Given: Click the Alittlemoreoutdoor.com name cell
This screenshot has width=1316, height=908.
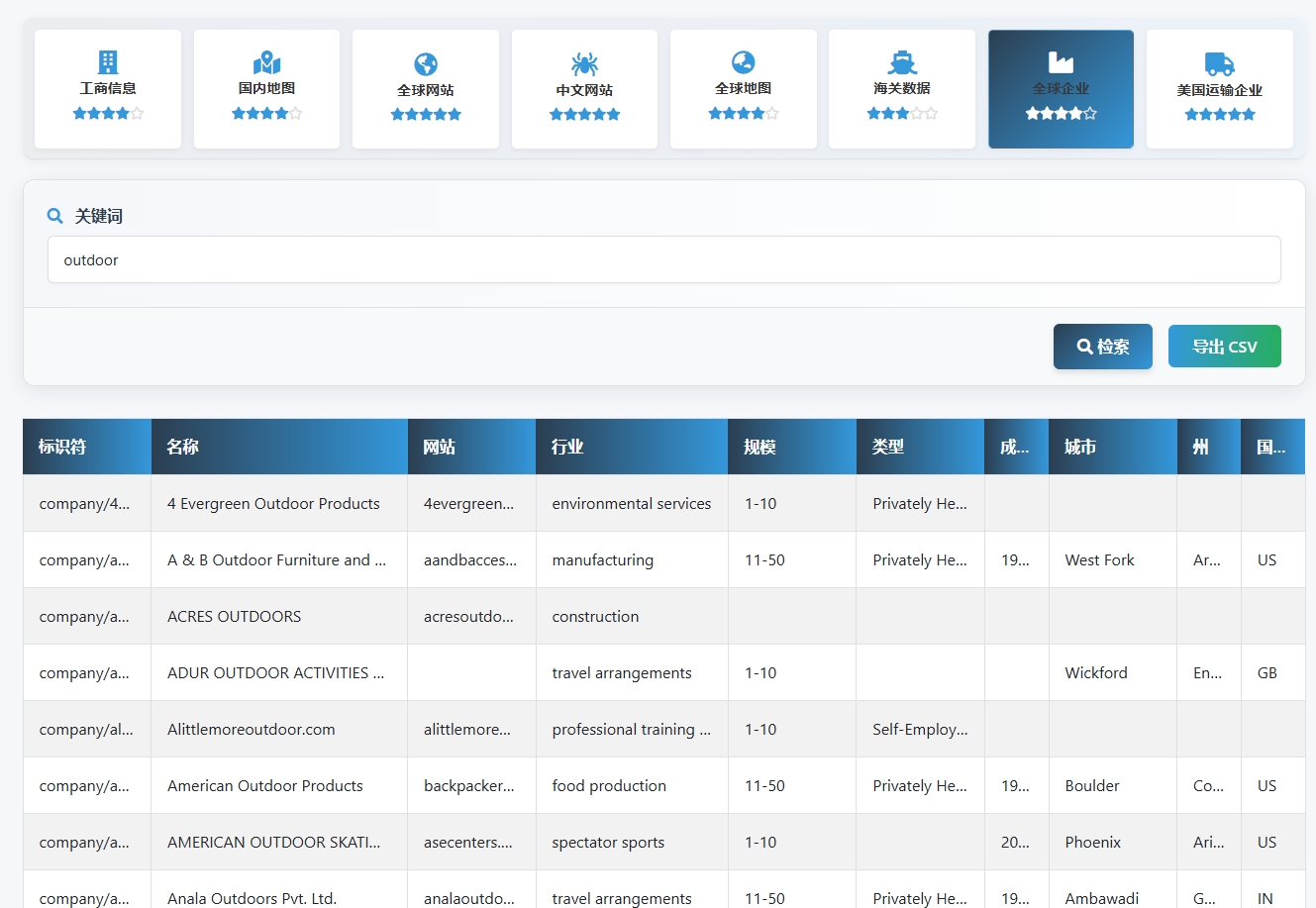Looking at the screenshot, I should tap(279, 729).
